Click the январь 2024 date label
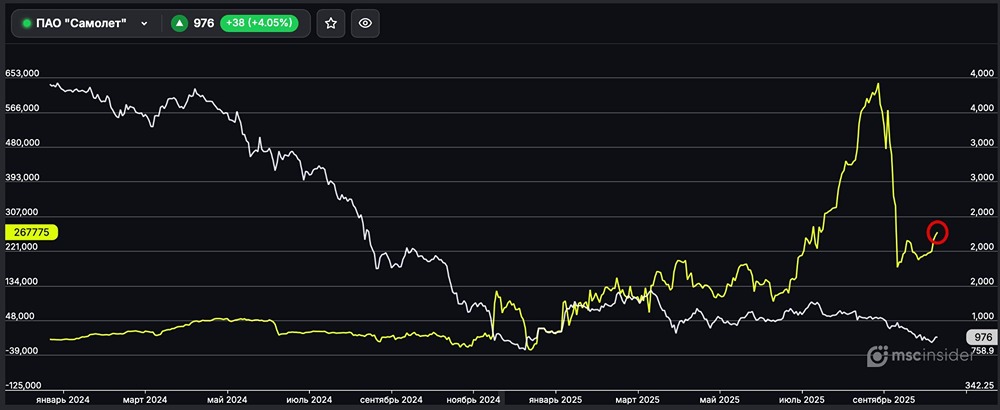Screen dimensions: 1000x410 [64, 397]
